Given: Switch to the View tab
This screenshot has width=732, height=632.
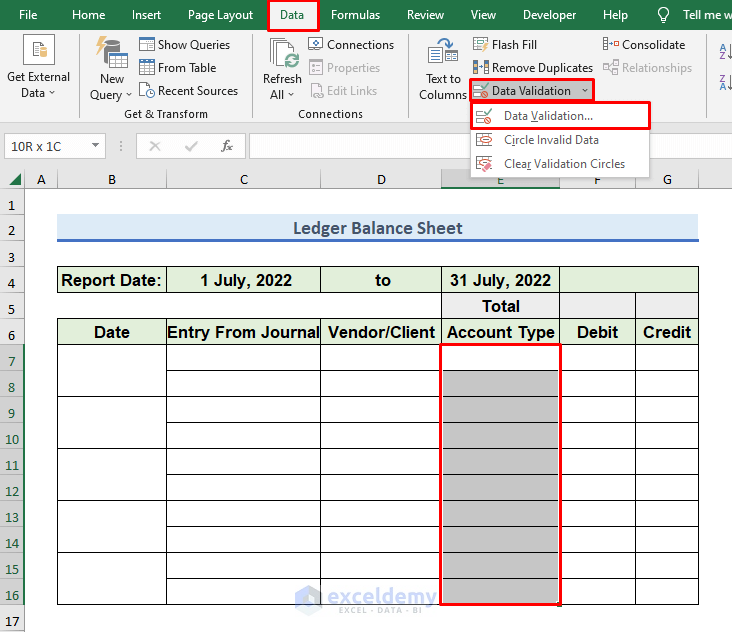Looking at the screenshot, I should (483, 15).
